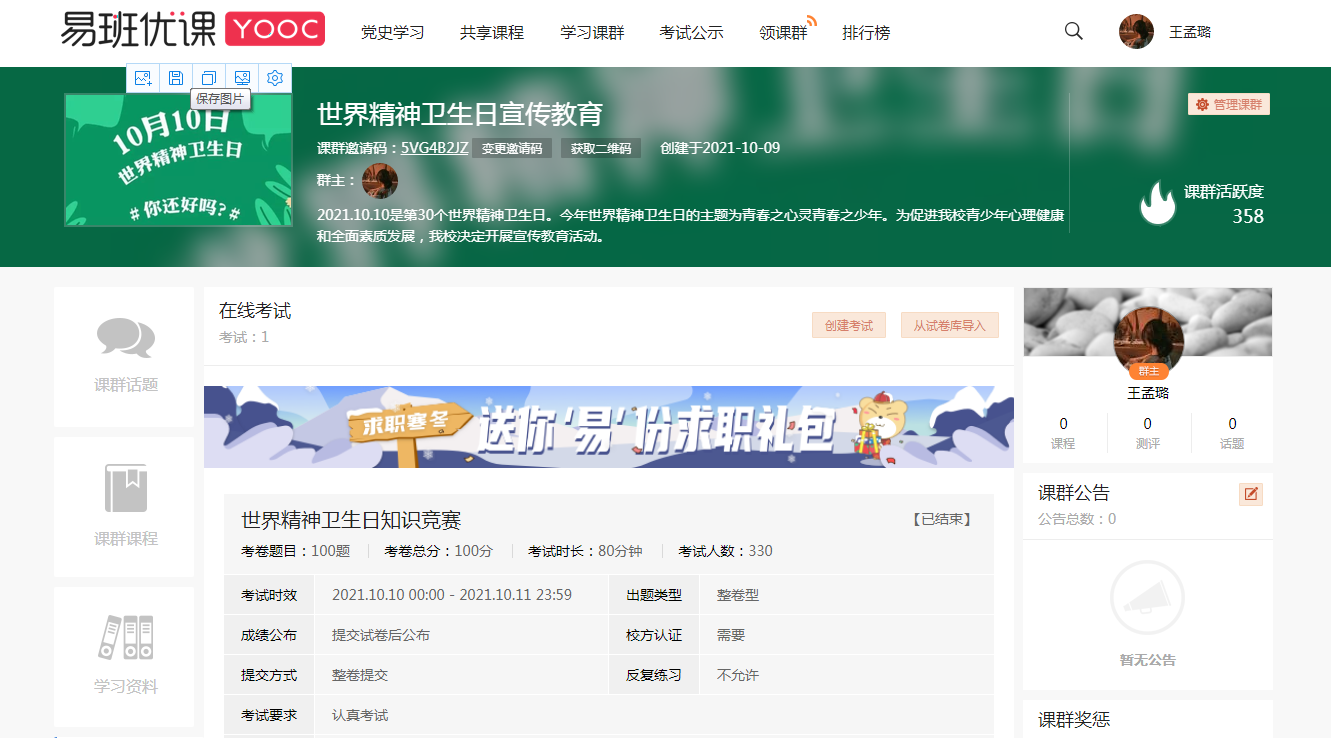Click the monitor picture icon in hover toolbar
This screenshot has width=1331, height=738.
click(242, 78)
